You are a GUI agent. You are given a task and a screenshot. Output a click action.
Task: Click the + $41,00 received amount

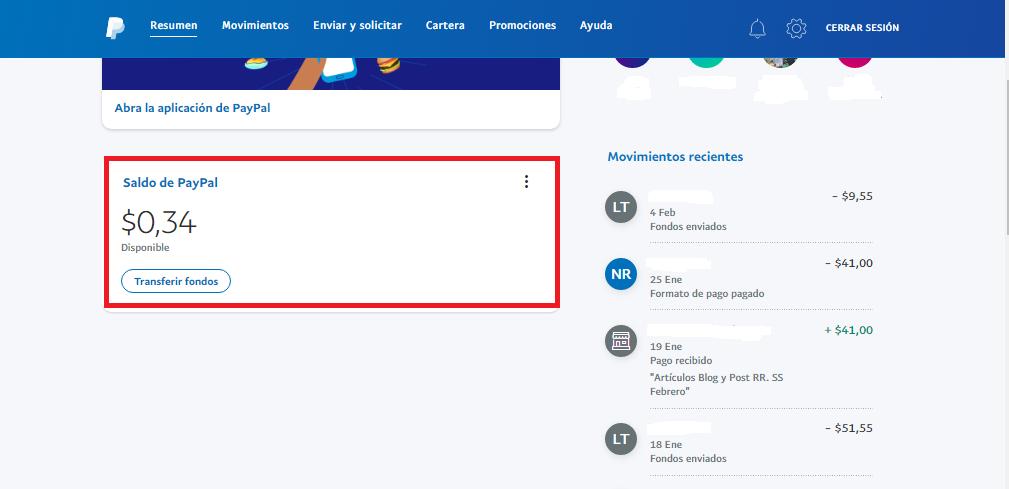(849, 330)
